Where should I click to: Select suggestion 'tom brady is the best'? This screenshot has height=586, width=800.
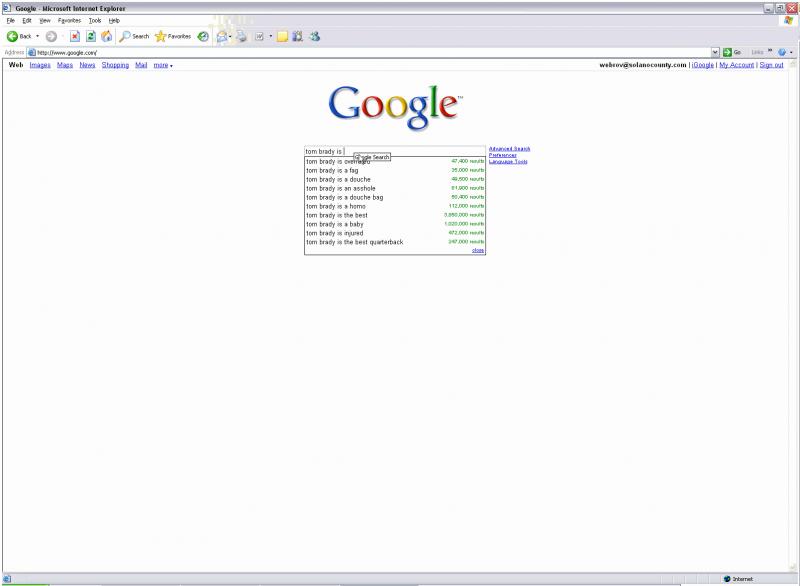point(395,215)
